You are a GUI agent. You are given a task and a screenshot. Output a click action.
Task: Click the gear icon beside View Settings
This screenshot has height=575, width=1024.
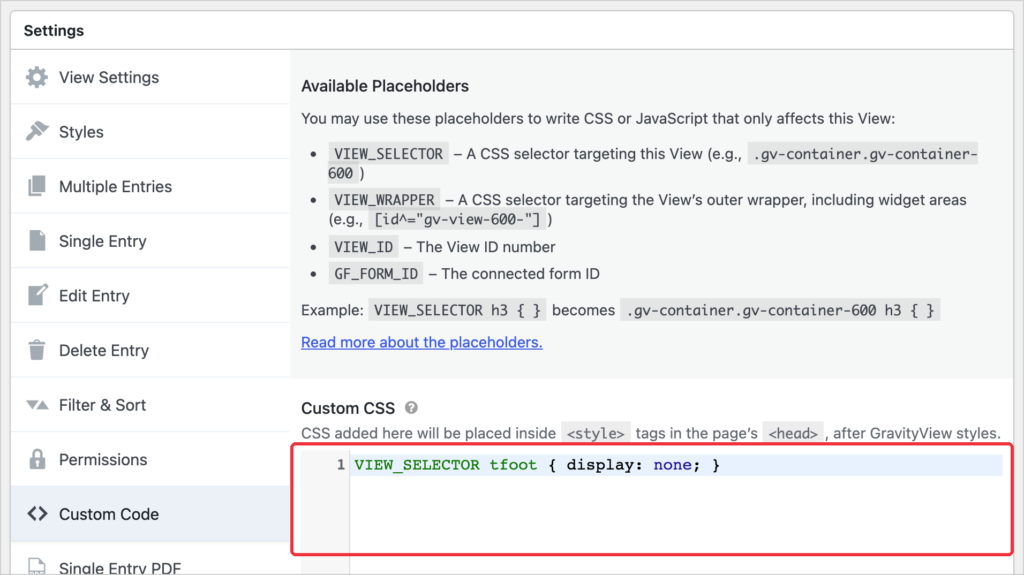click(x=37, y=77)
